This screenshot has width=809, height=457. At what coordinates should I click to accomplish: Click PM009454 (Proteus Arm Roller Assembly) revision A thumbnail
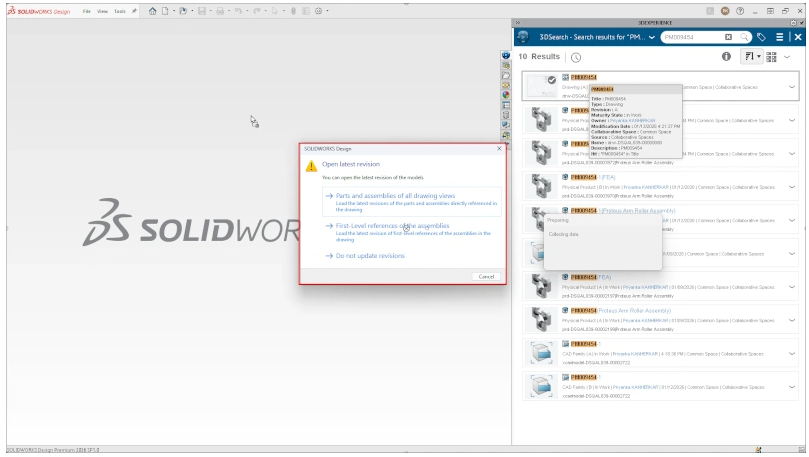tap(541, 319)
